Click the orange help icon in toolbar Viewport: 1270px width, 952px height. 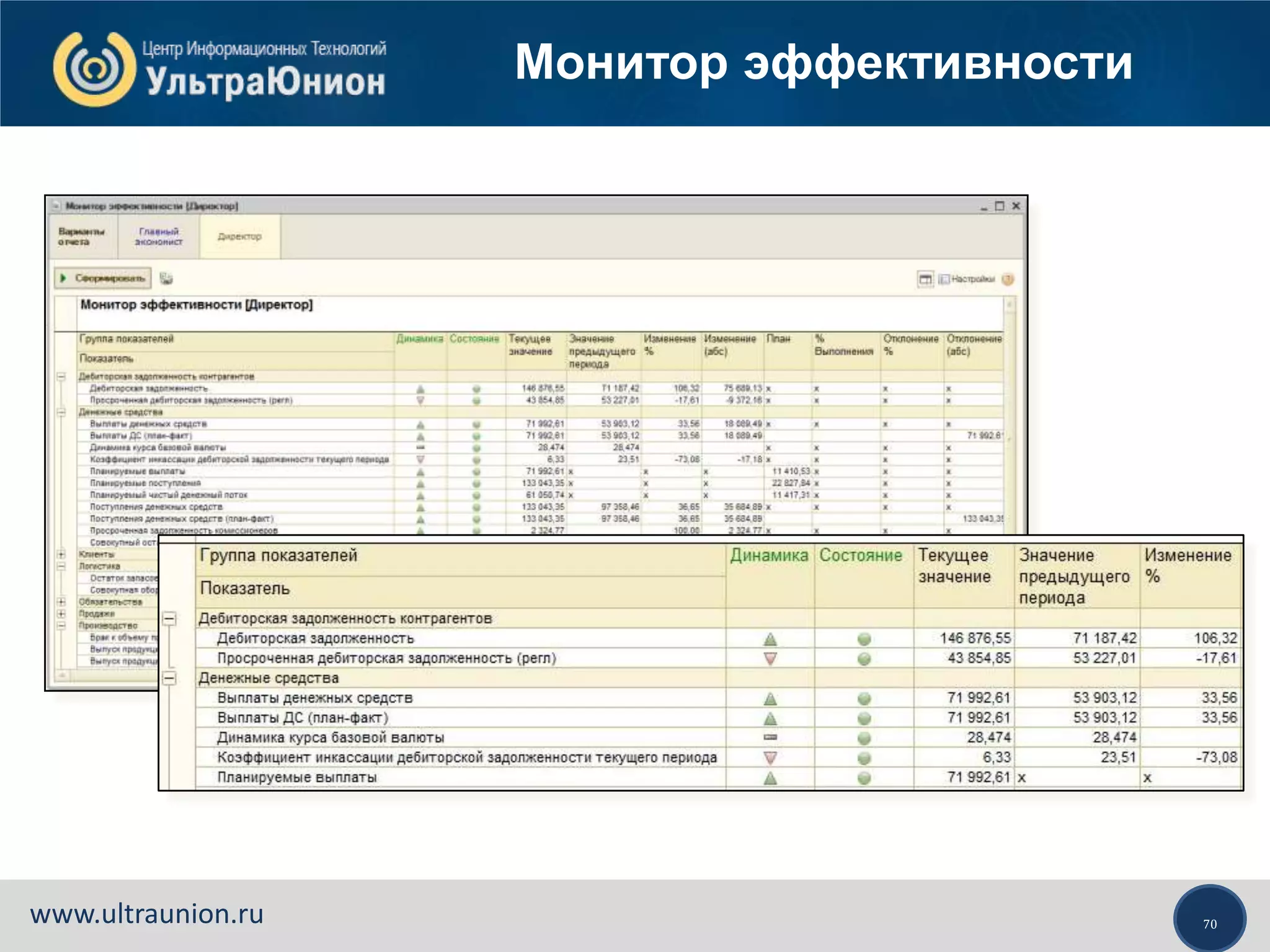tap(1008, 279)
